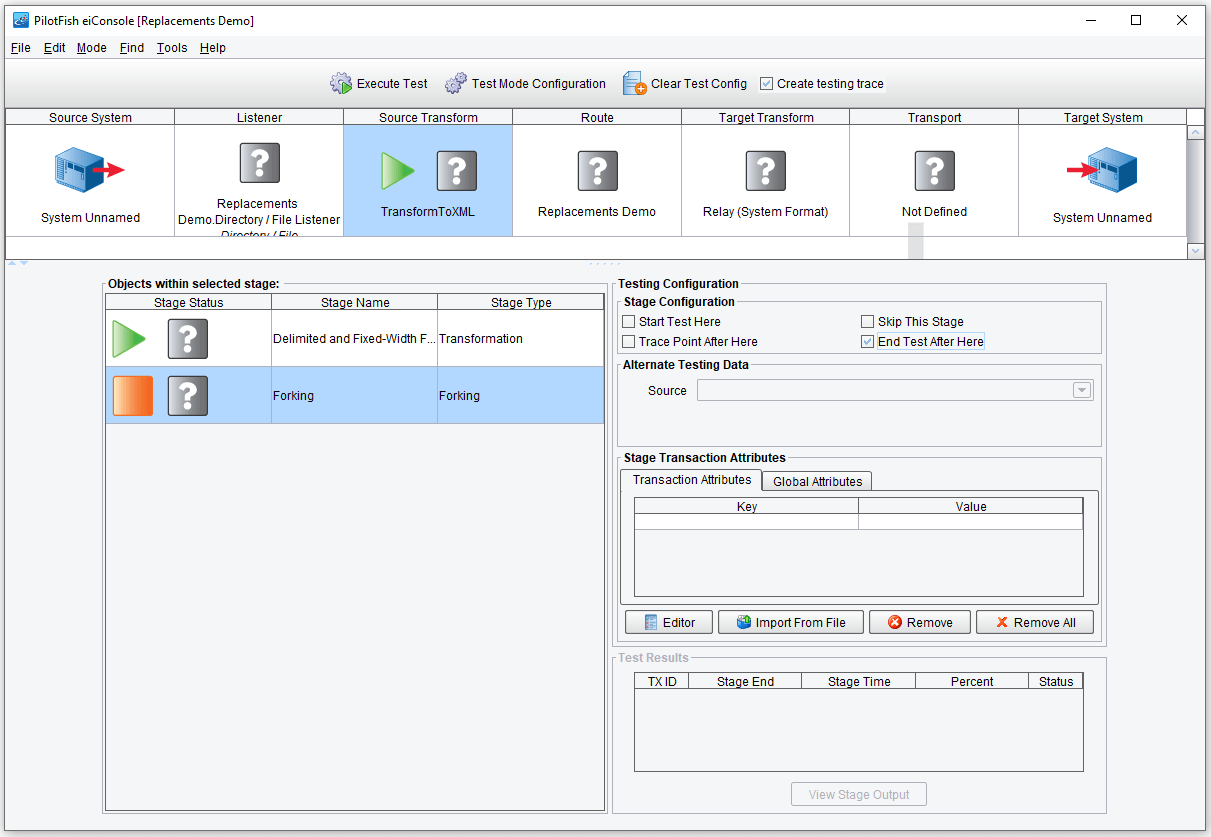Click the Stage Status column header
This screenshot has width=1211, height=837.
[x=188, y=302]
